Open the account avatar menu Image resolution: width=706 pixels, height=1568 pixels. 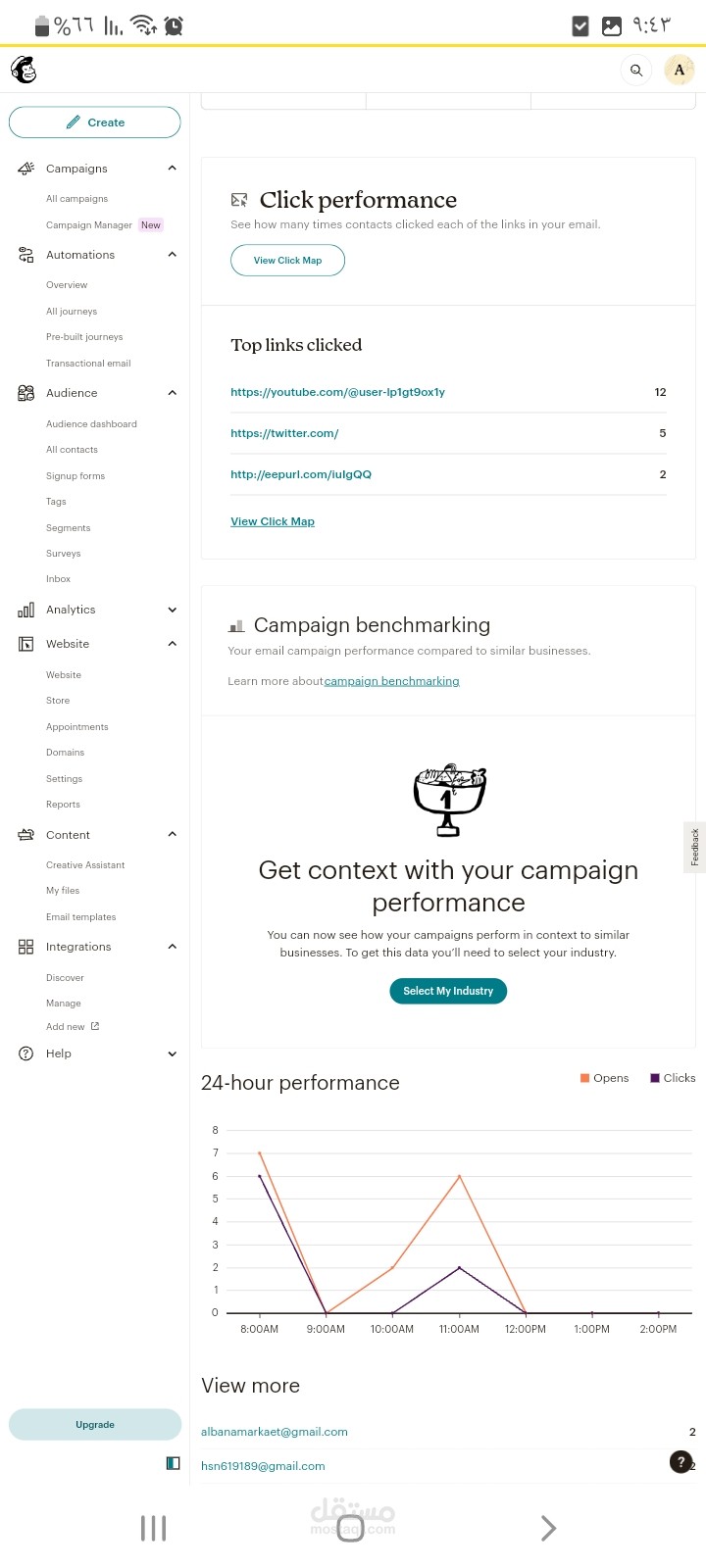pyautogui.click(x=680, y=70)
